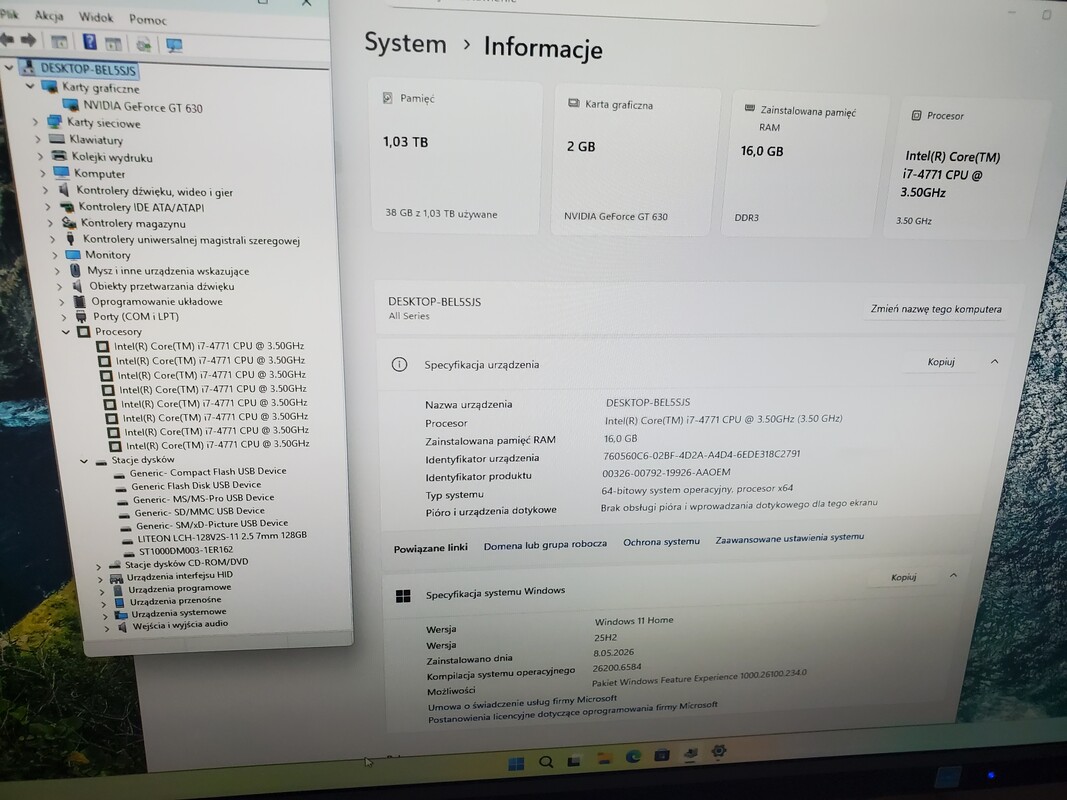The height and width of the screenshot is (800, 1067).
Task: Click the update driver toolbar icon
Action: click(x=144, y=45)
